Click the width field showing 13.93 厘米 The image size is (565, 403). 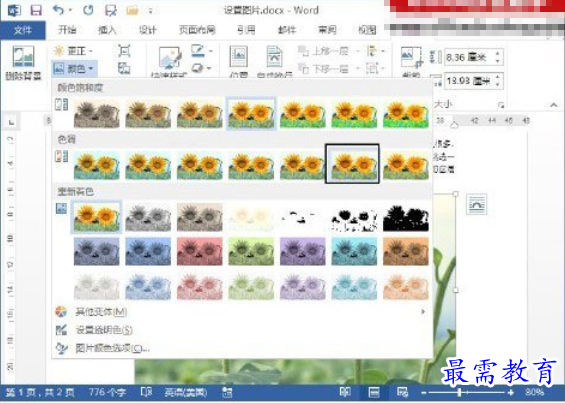[473, 81]
